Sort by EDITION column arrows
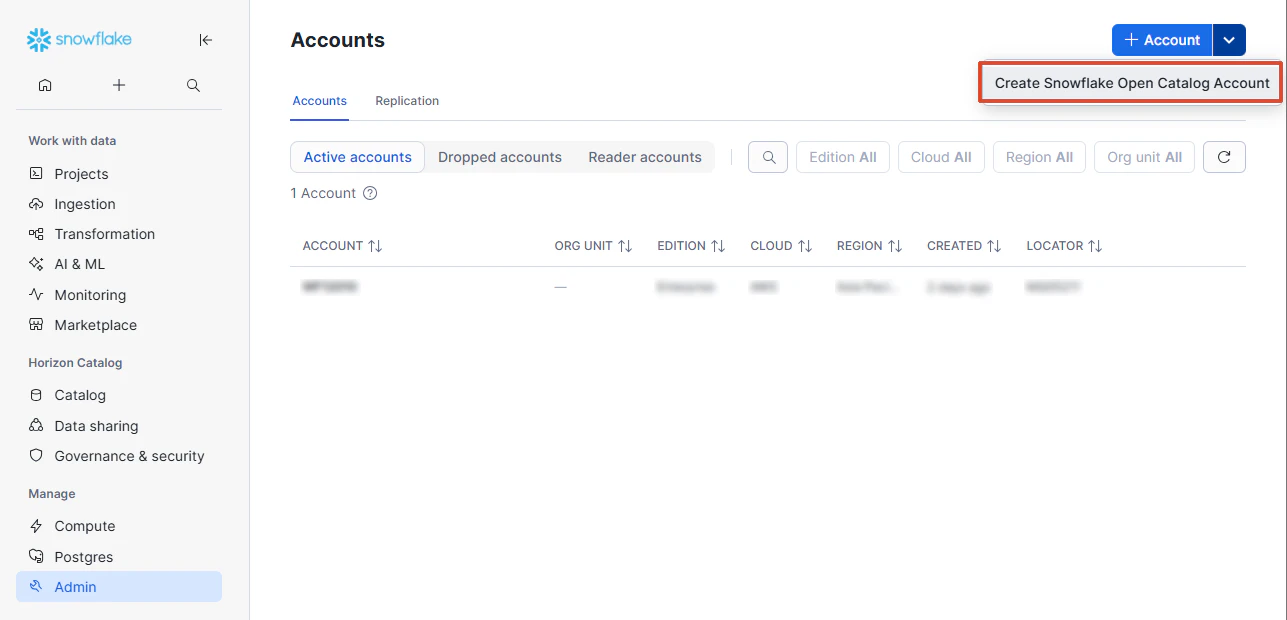This screenshot has width=1287, height=620. tap(718, 246)
